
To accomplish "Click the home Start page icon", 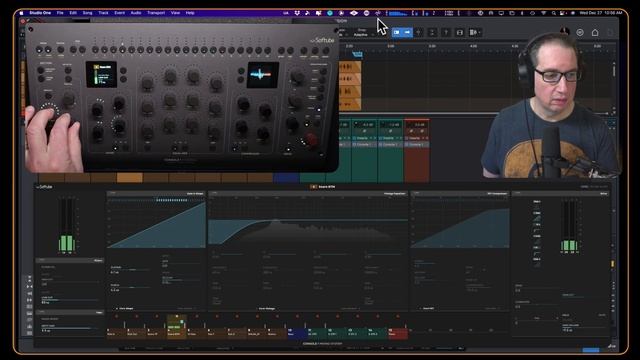I will 595,32.
